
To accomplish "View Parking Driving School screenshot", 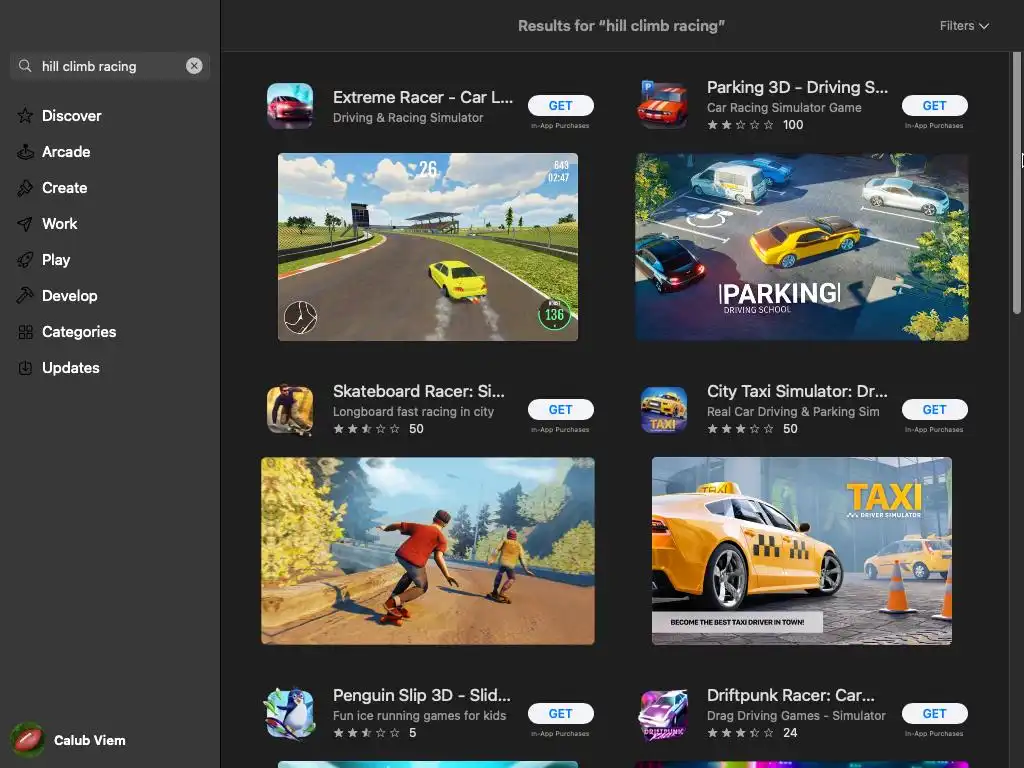I will point(802,247).
